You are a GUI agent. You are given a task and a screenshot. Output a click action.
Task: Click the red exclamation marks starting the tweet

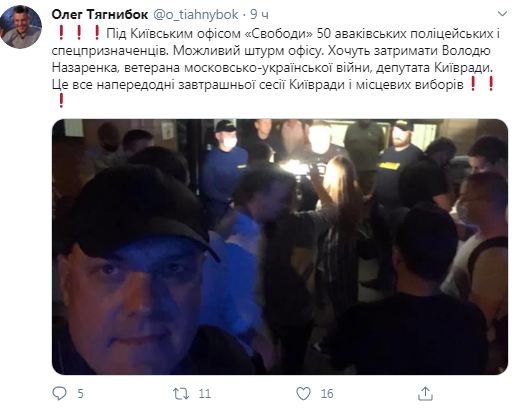(x=79, y=33)
